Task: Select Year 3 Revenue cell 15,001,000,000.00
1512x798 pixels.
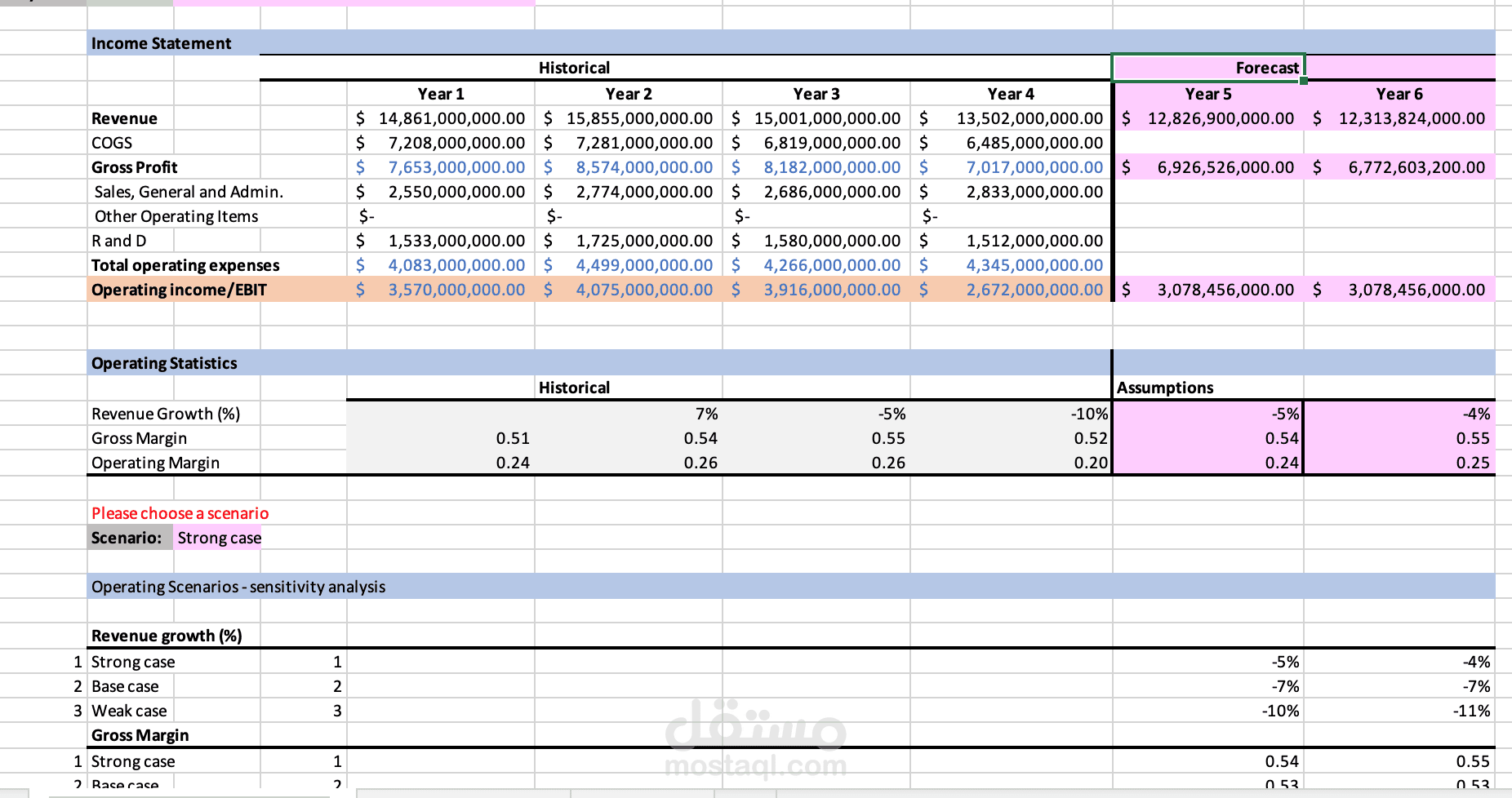Action: tap(816, 118)
